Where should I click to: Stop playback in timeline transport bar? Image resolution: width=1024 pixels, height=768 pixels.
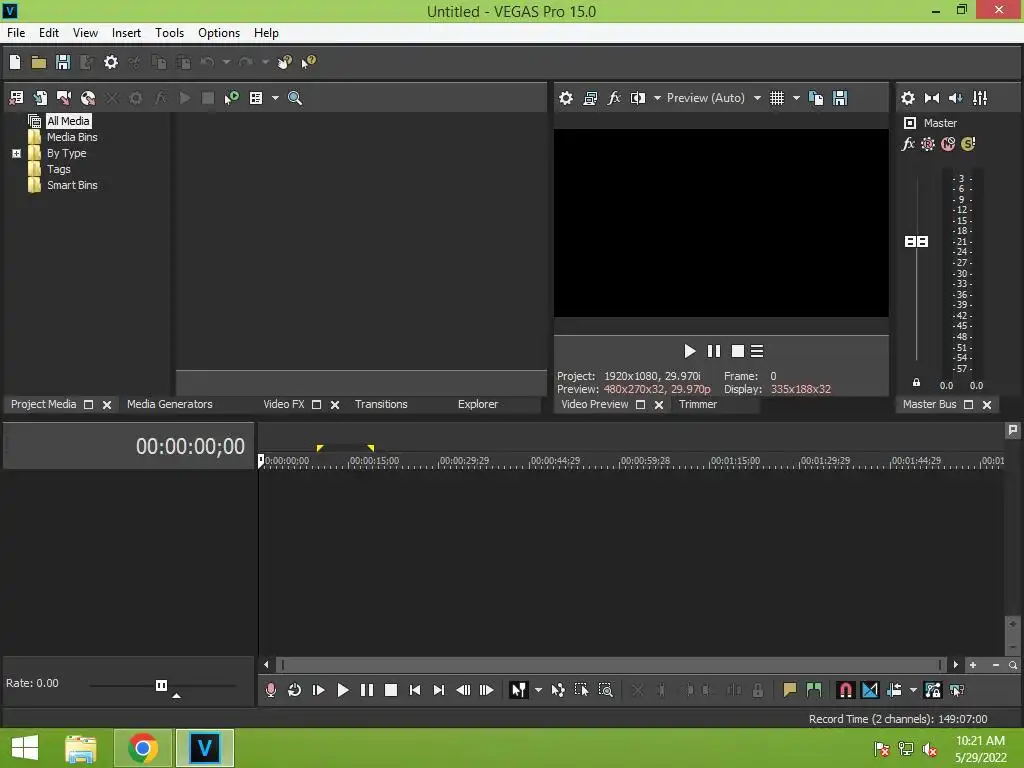[391, 690]
